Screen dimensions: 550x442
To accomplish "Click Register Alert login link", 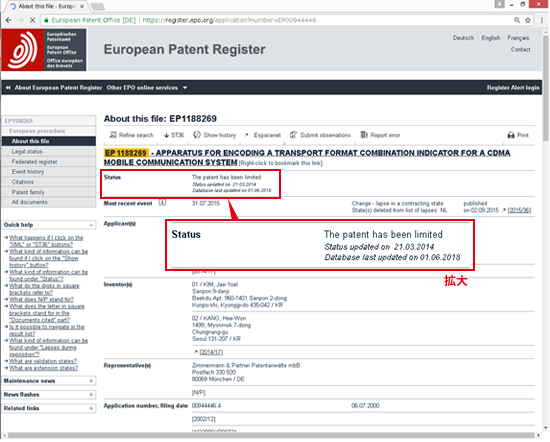I will [x=513, y=88].
